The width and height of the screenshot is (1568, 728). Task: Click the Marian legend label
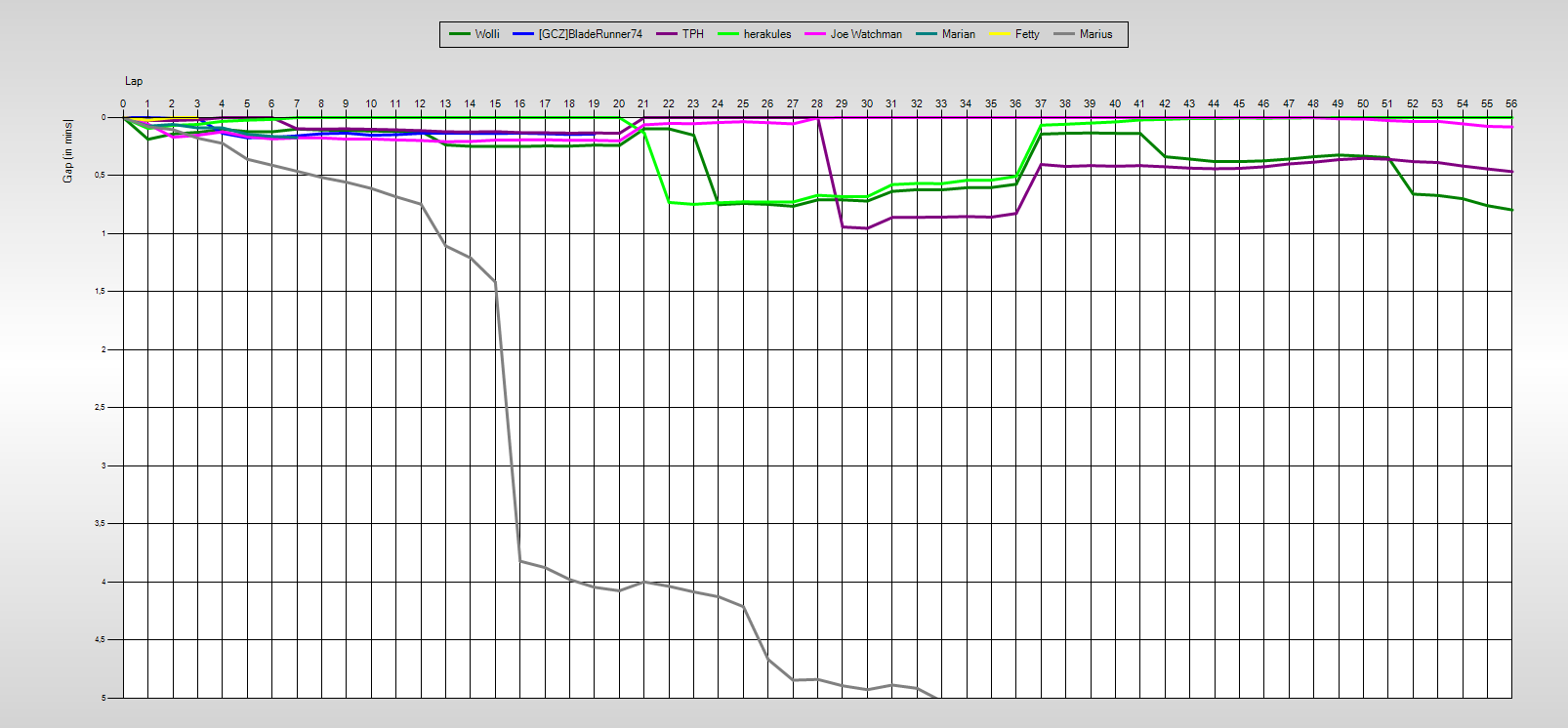pyautogui.click(x=959, y=34)
